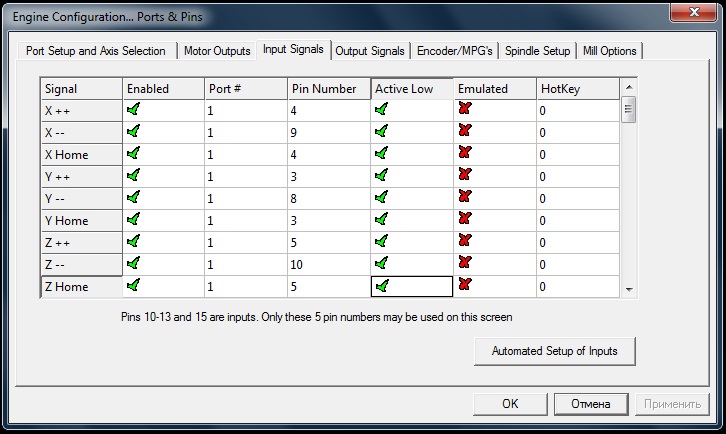Click the Active Low checkmark for X --
Image resolution: width=726 pixels, height=434 pixels.
tap(381, 132)
